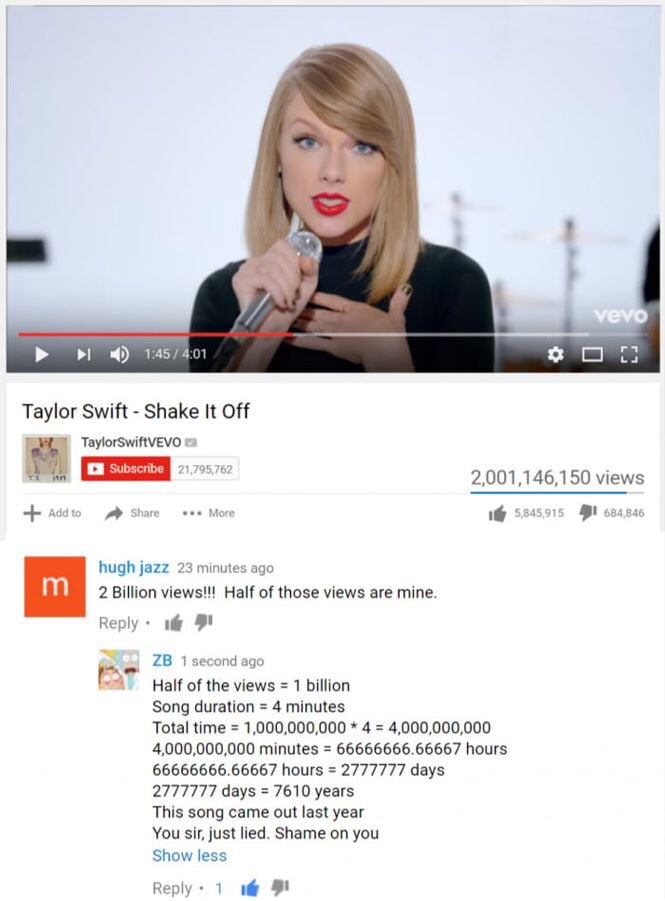Play the Shake It Off video

41,354
